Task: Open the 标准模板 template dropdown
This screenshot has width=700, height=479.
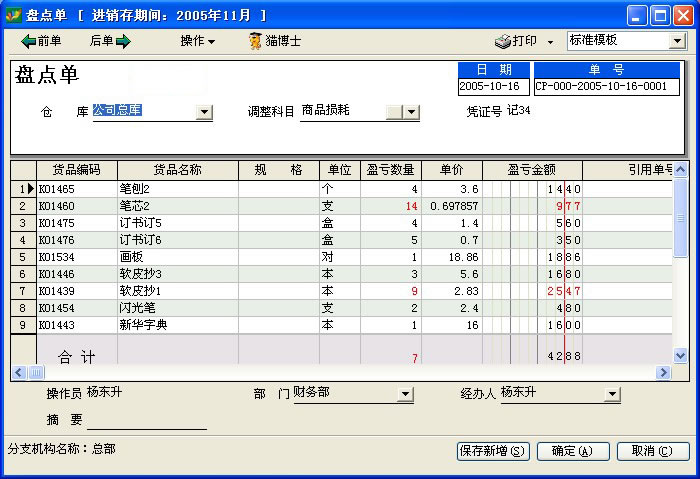Action: [x=675, y=41]
